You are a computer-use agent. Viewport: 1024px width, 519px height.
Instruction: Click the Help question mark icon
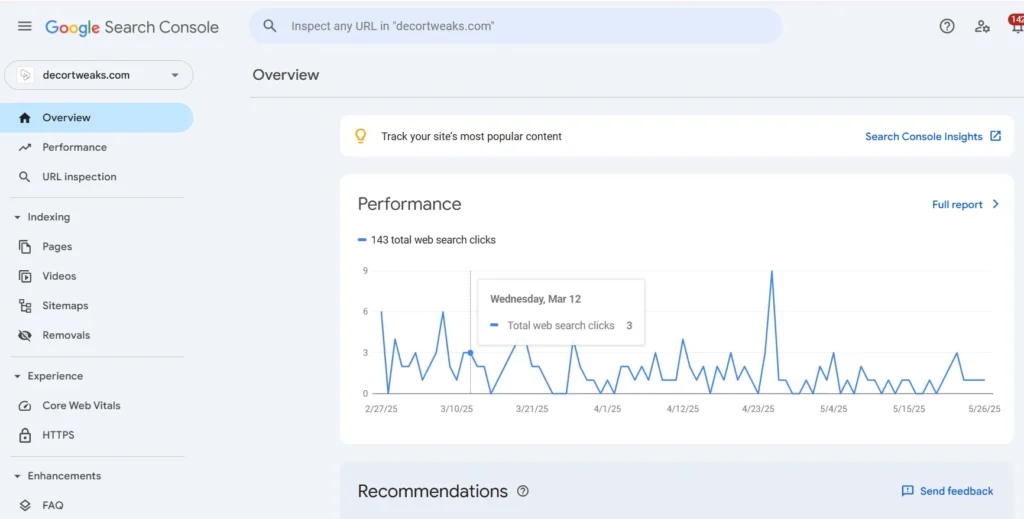coord(946,27)
